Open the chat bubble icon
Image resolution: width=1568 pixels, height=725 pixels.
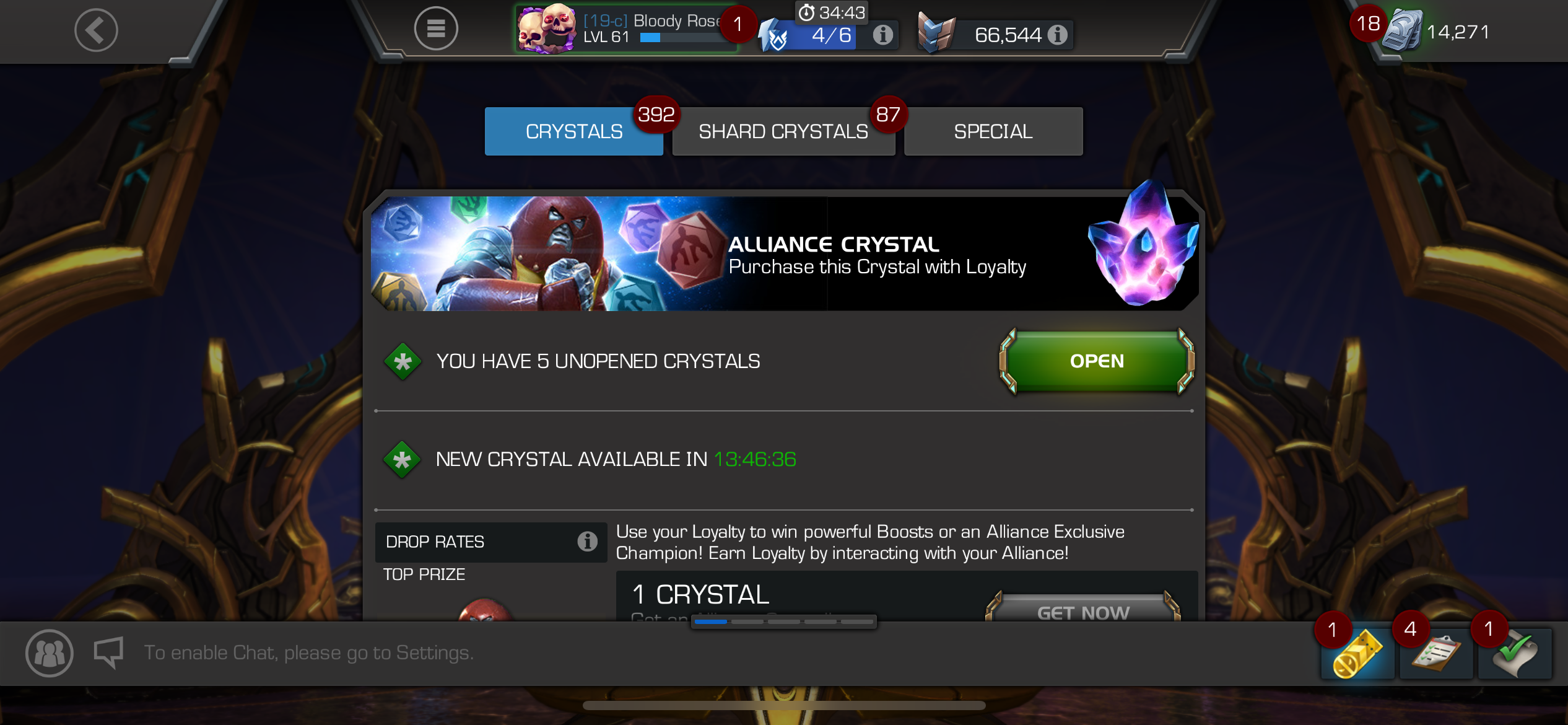[x=109, y=652]
